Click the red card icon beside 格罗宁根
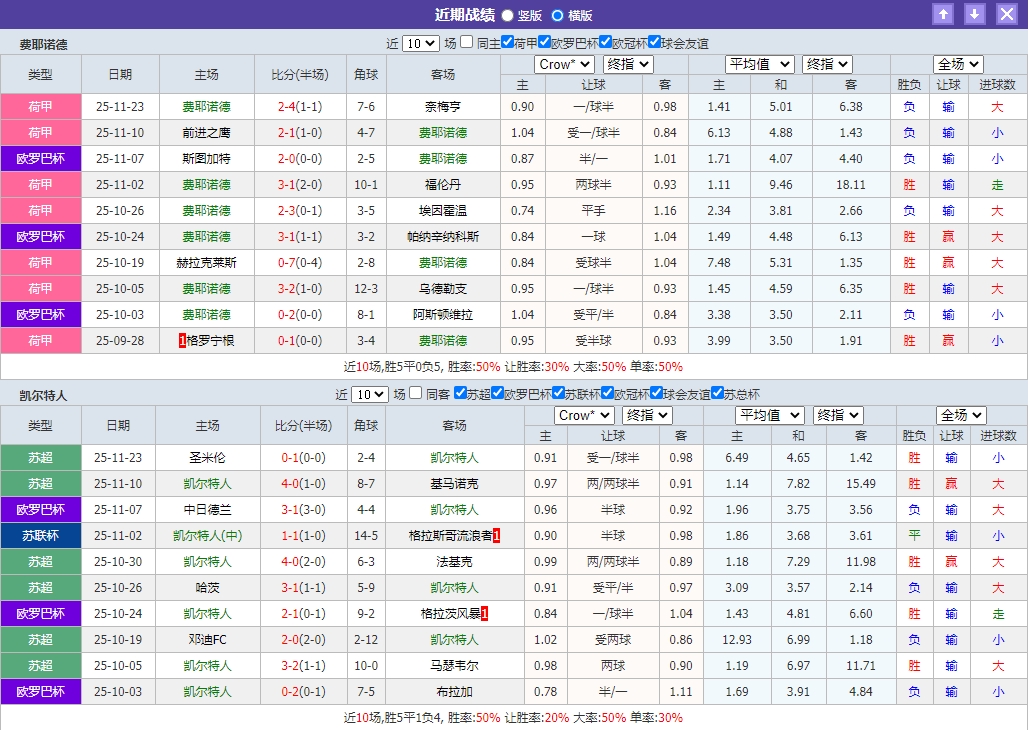1030x730 pixels. pyautogui.click(x=180, y=340)
